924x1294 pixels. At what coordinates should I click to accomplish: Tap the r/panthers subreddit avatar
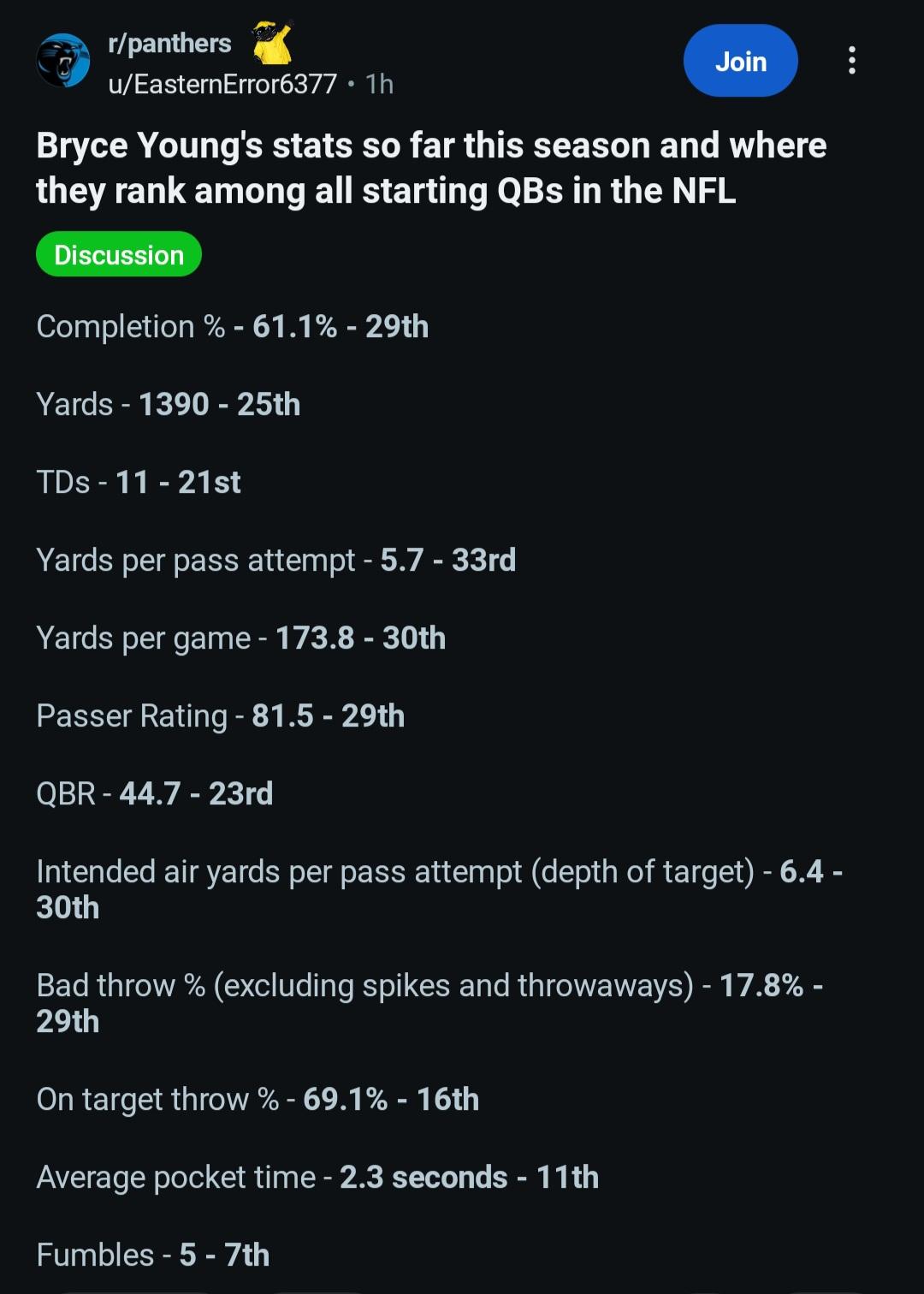coord(62,62)
